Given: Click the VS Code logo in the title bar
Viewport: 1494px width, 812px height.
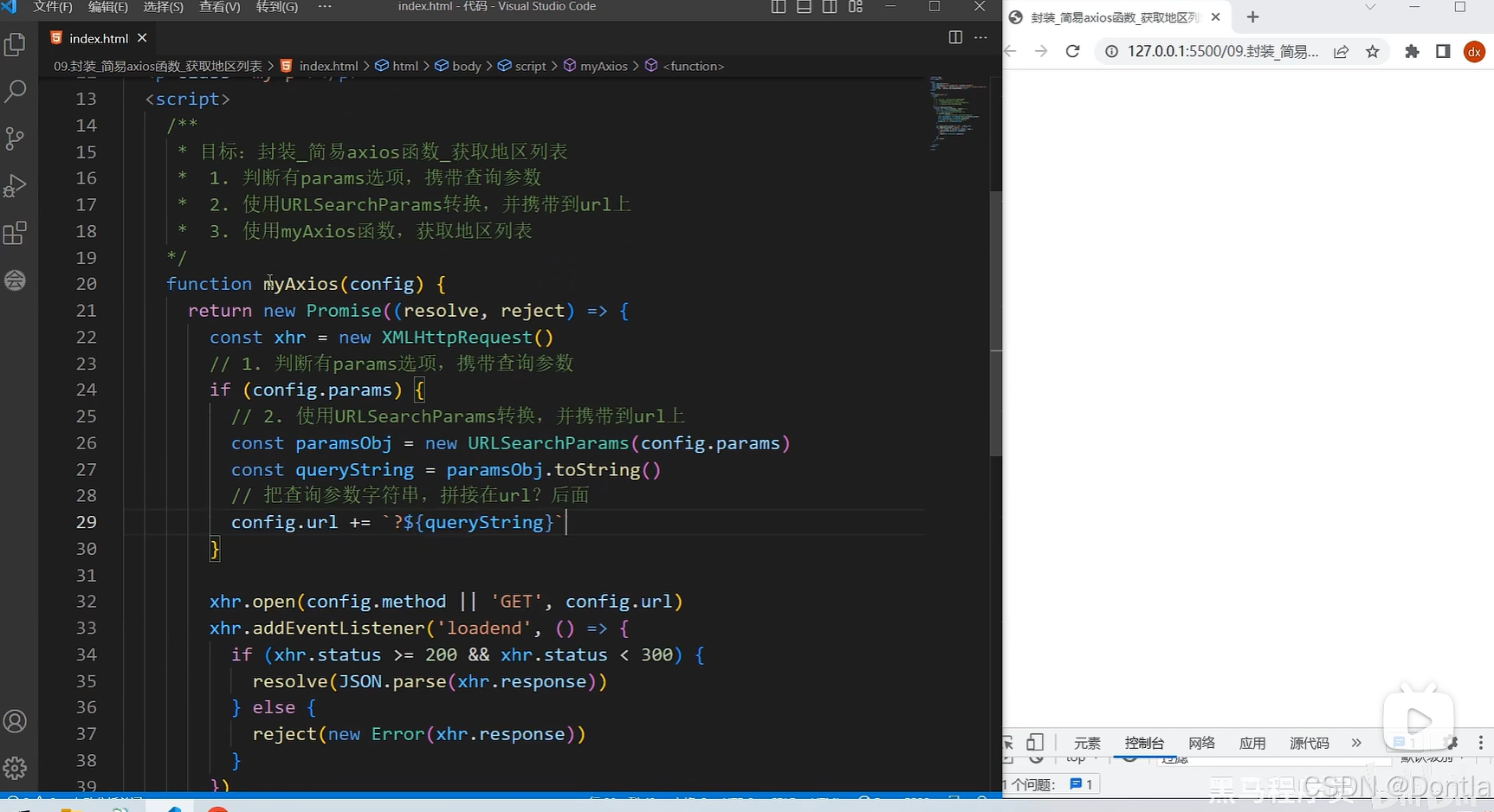Looking at the screenshot, I should (9, 6).
